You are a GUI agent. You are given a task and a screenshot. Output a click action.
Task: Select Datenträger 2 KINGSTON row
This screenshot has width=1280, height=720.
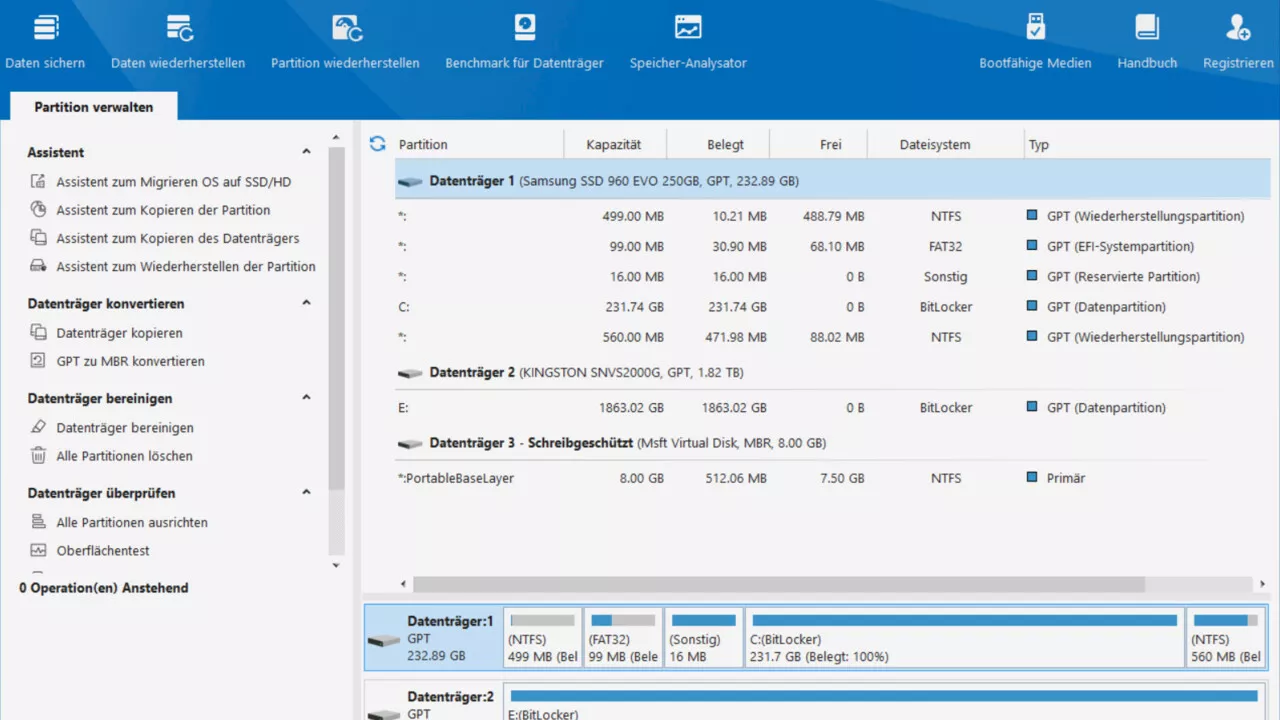point(832,372)
